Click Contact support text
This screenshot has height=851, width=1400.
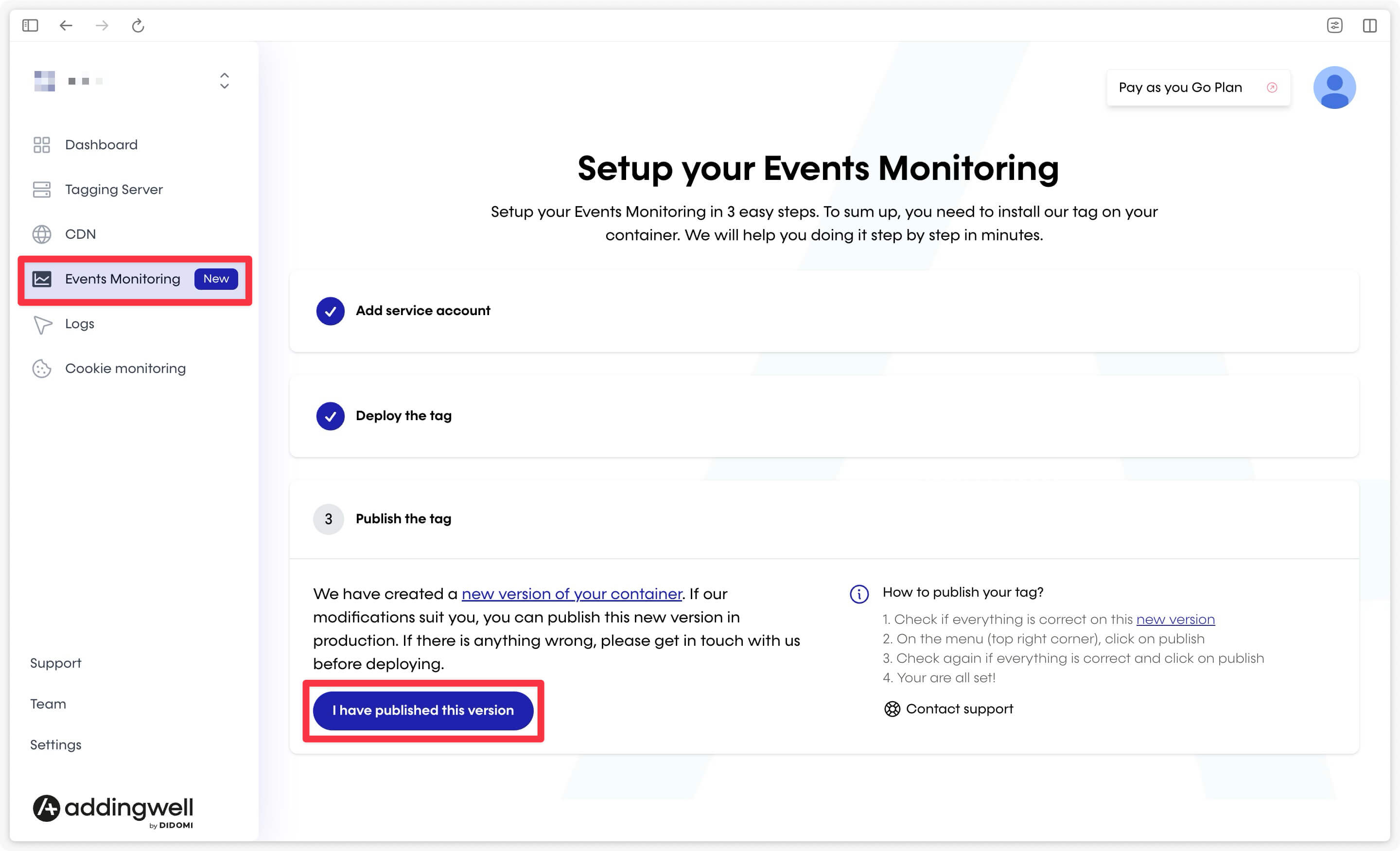coord(959,709)
